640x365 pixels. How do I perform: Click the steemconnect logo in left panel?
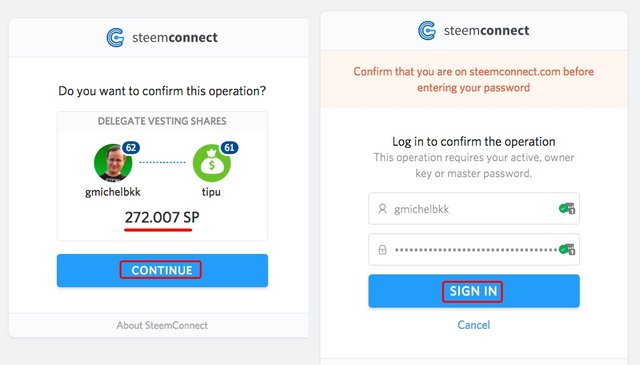(162, 38)
